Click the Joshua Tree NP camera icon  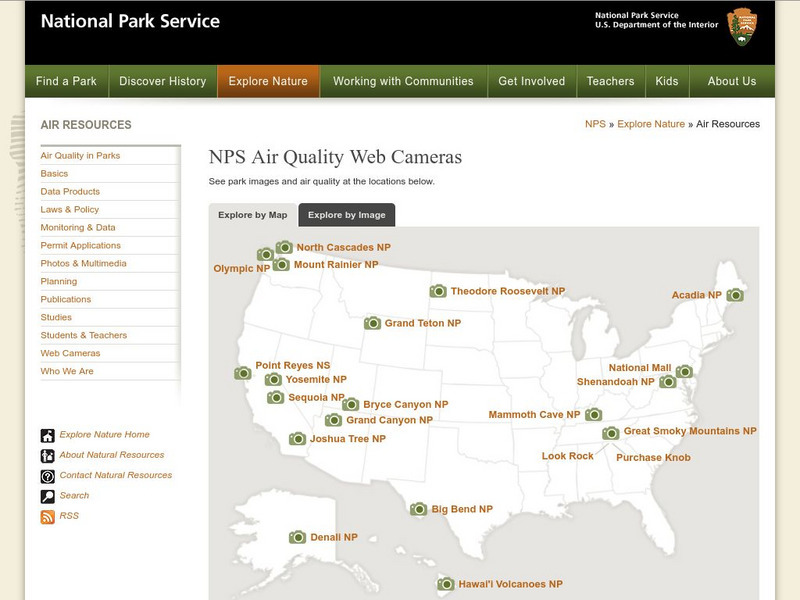[x=297, y=438]
